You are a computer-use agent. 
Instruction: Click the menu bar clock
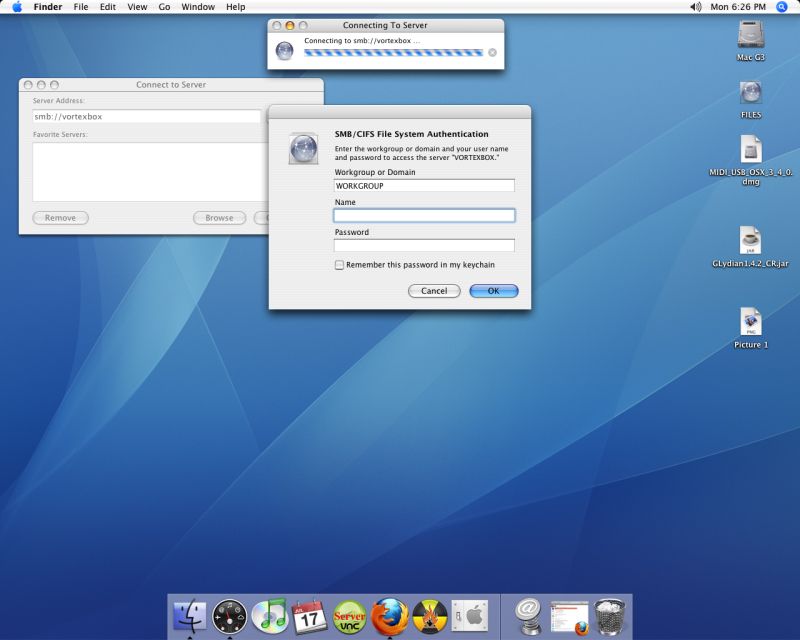click(x=738, y=7)
